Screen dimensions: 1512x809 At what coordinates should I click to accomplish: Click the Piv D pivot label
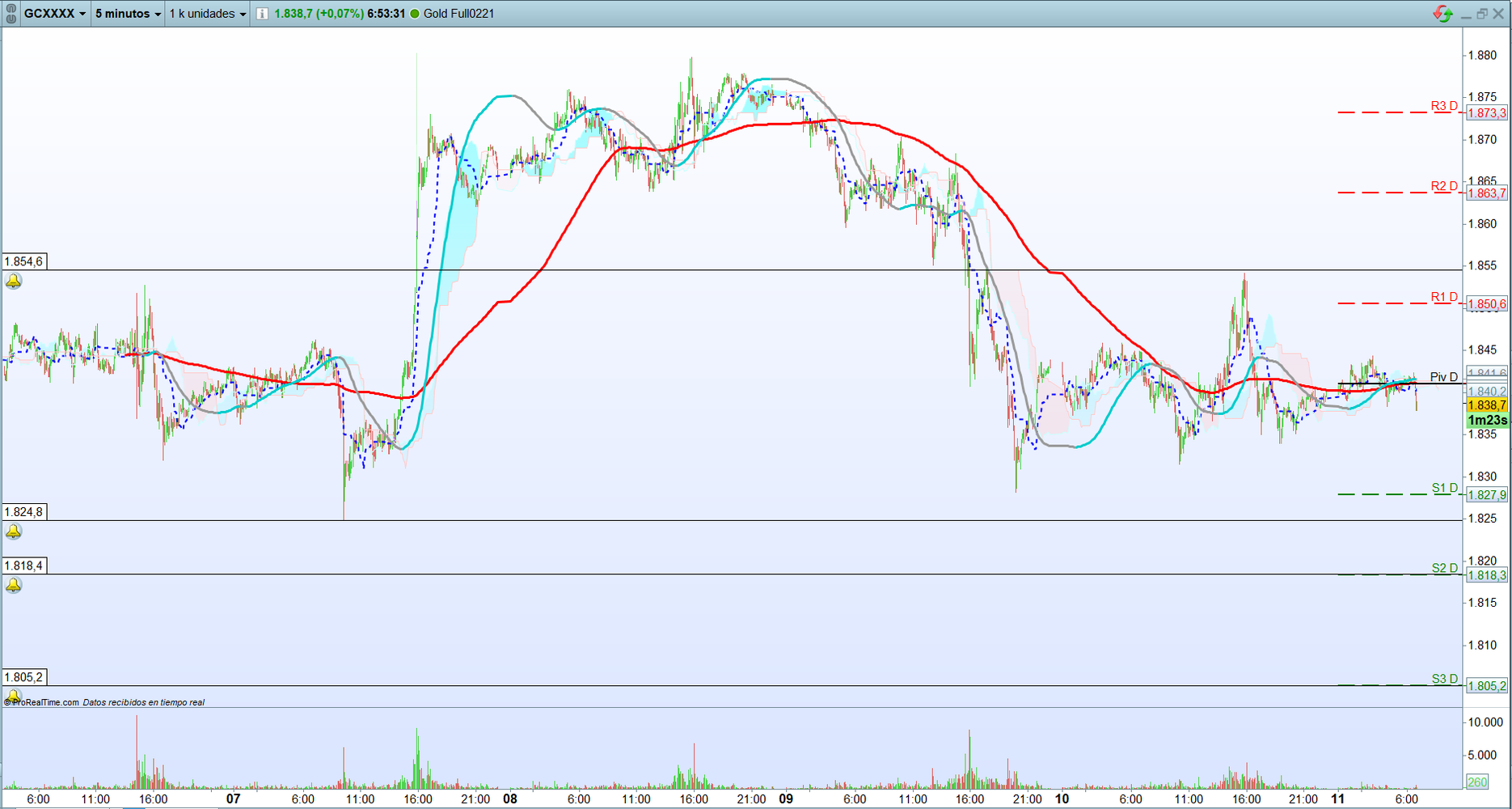tap(1444, 377)
